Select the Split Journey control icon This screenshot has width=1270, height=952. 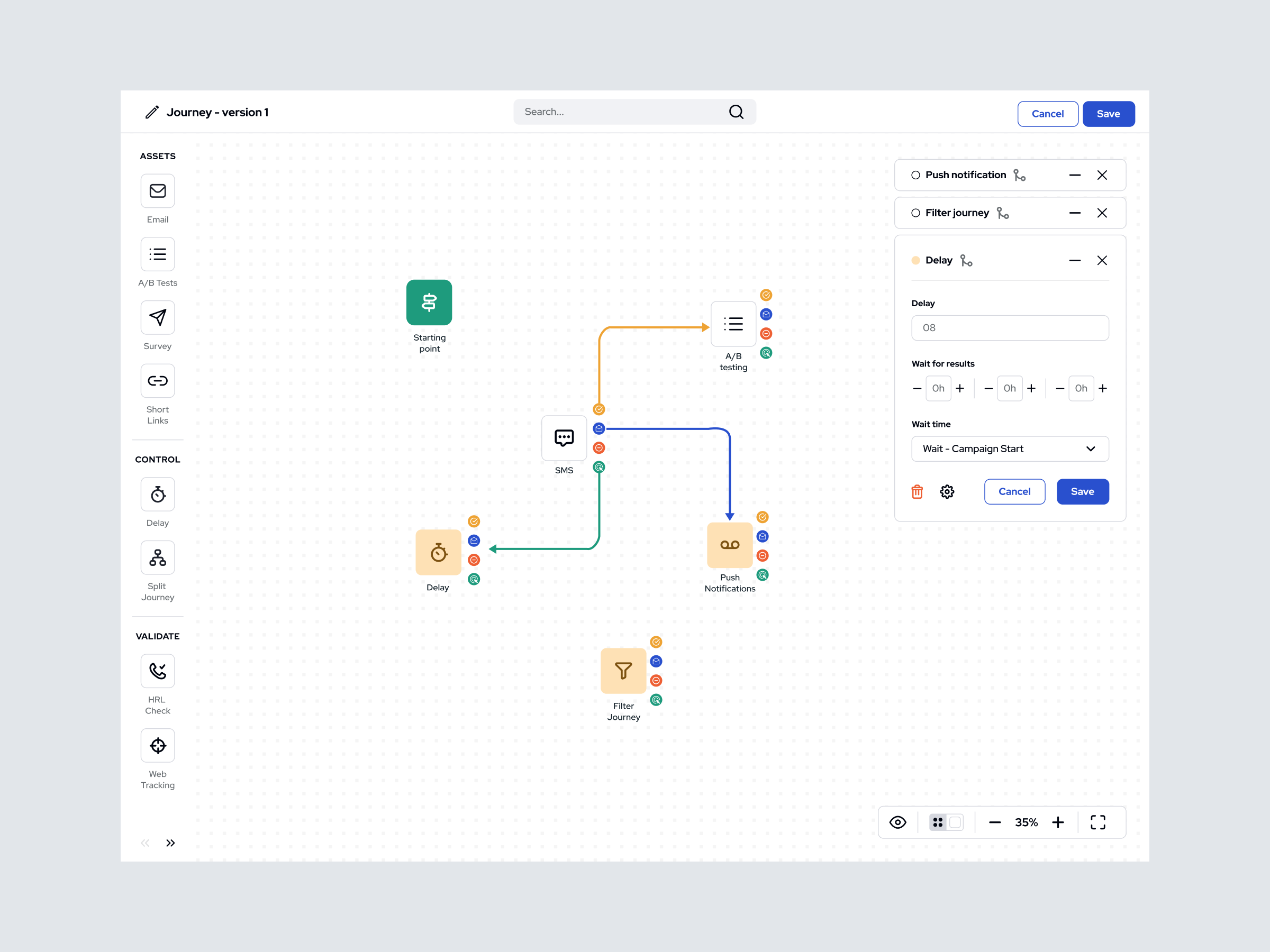[157, 557]
